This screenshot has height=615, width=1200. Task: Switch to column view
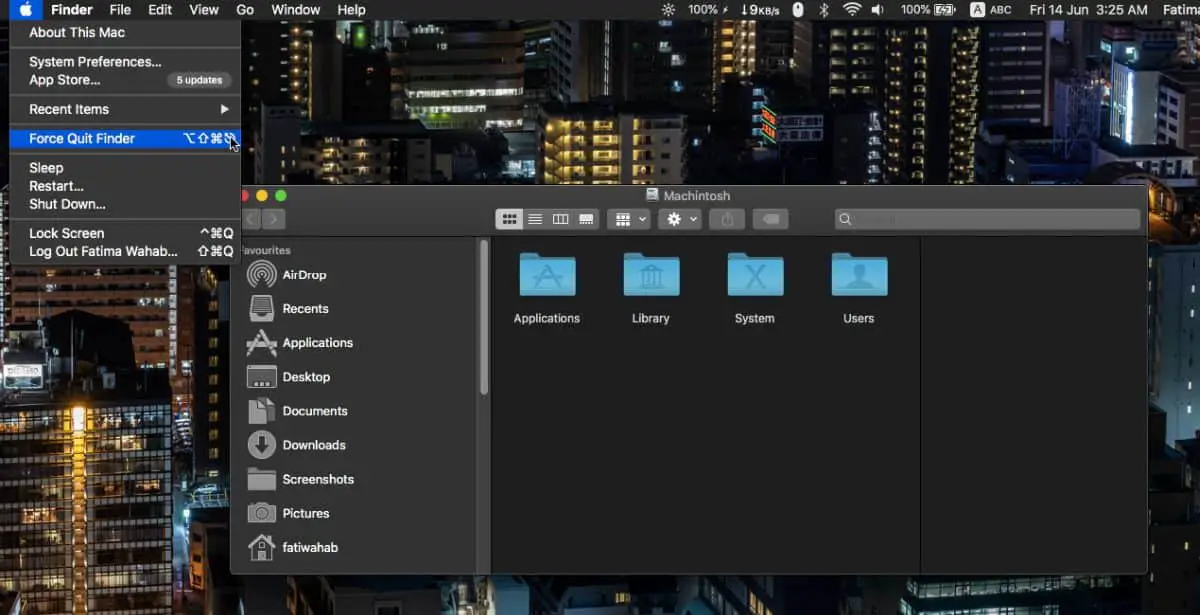[x=561, y=219]
